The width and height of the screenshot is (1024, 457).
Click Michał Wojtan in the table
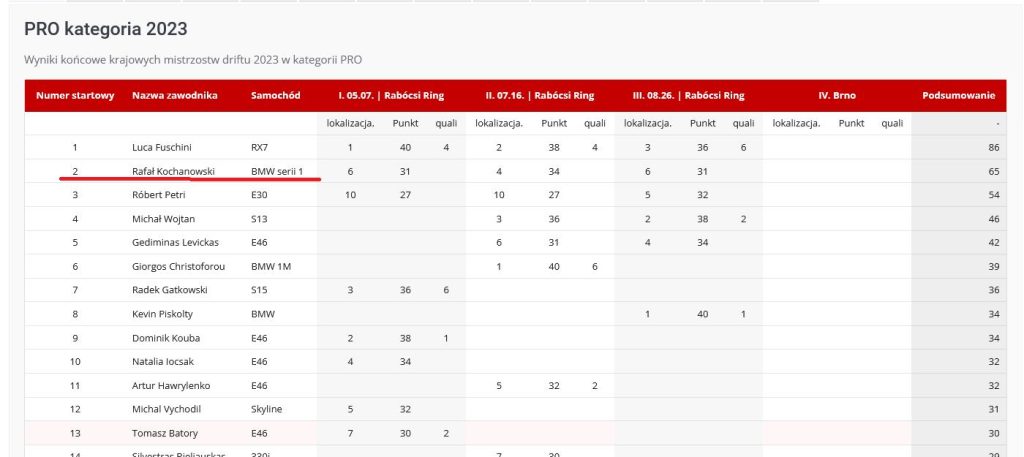(163, 219)
